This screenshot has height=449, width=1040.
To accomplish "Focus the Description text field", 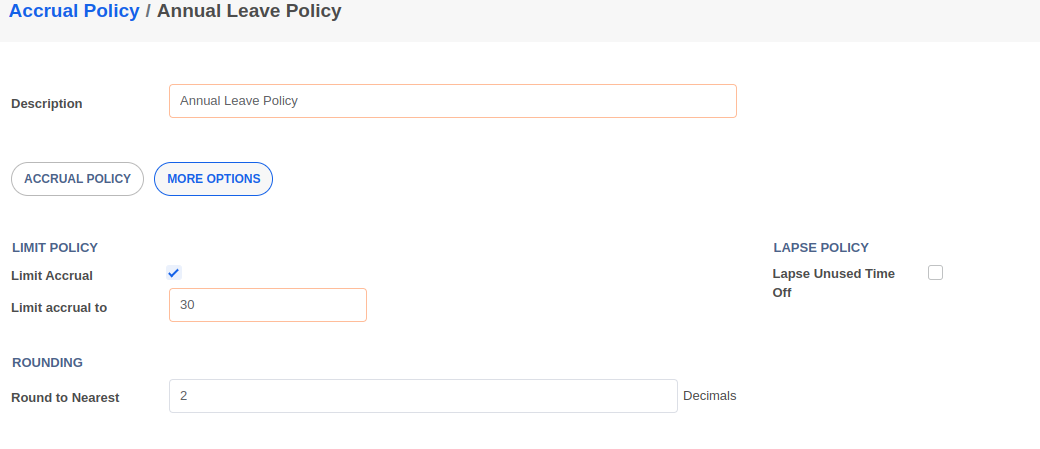I will tap(453, 101).
